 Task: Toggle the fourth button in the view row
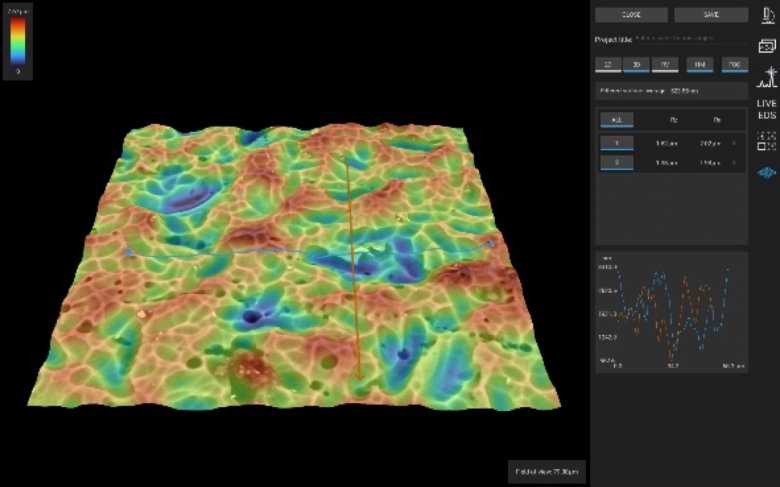[x=700, y=65]
